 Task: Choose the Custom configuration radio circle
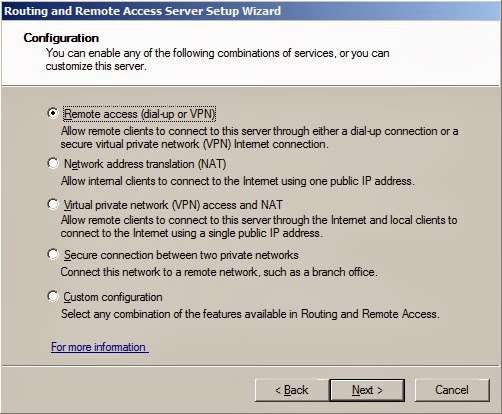pos(52,296)
